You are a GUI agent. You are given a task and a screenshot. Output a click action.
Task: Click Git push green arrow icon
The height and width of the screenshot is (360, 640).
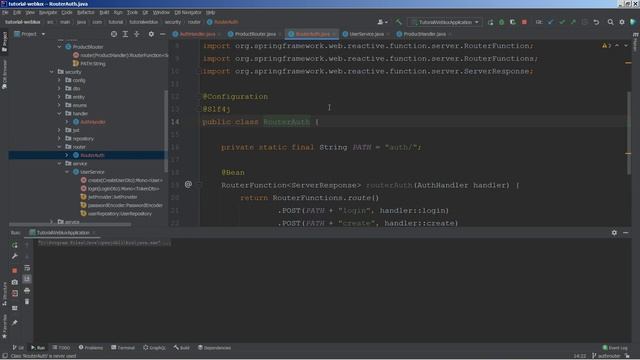[x=573, y=22]
